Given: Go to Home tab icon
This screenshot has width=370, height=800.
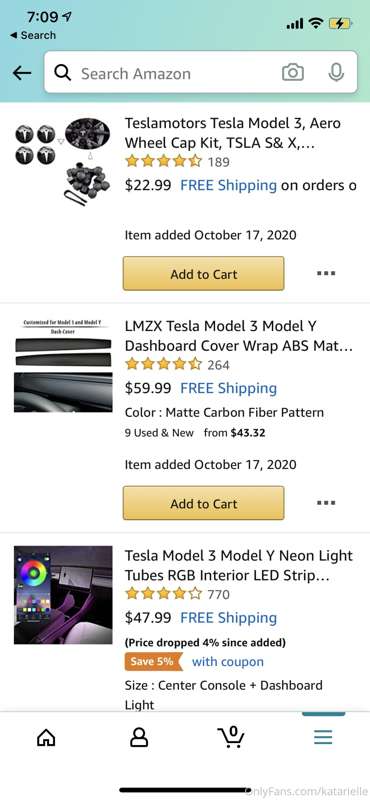Looking at the screenshot, I should pos(46,737).
